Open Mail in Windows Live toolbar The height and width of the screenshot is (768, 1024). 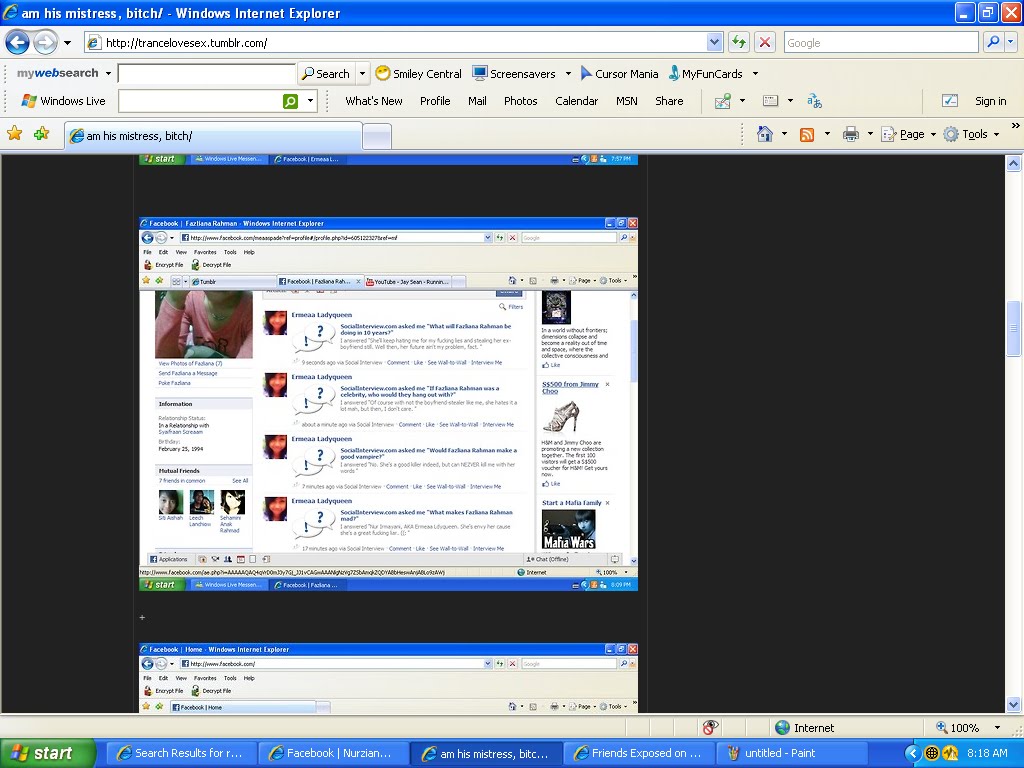477,101
